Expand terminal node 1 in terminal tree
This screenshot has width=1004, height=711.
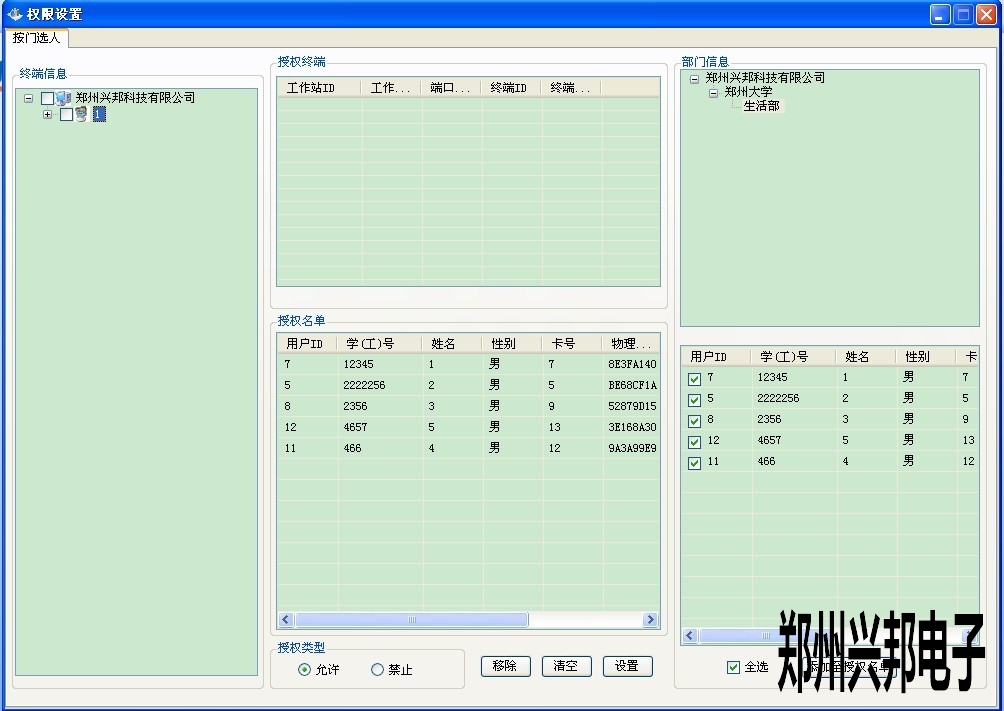pyautogui.click(x=47, y=115)
